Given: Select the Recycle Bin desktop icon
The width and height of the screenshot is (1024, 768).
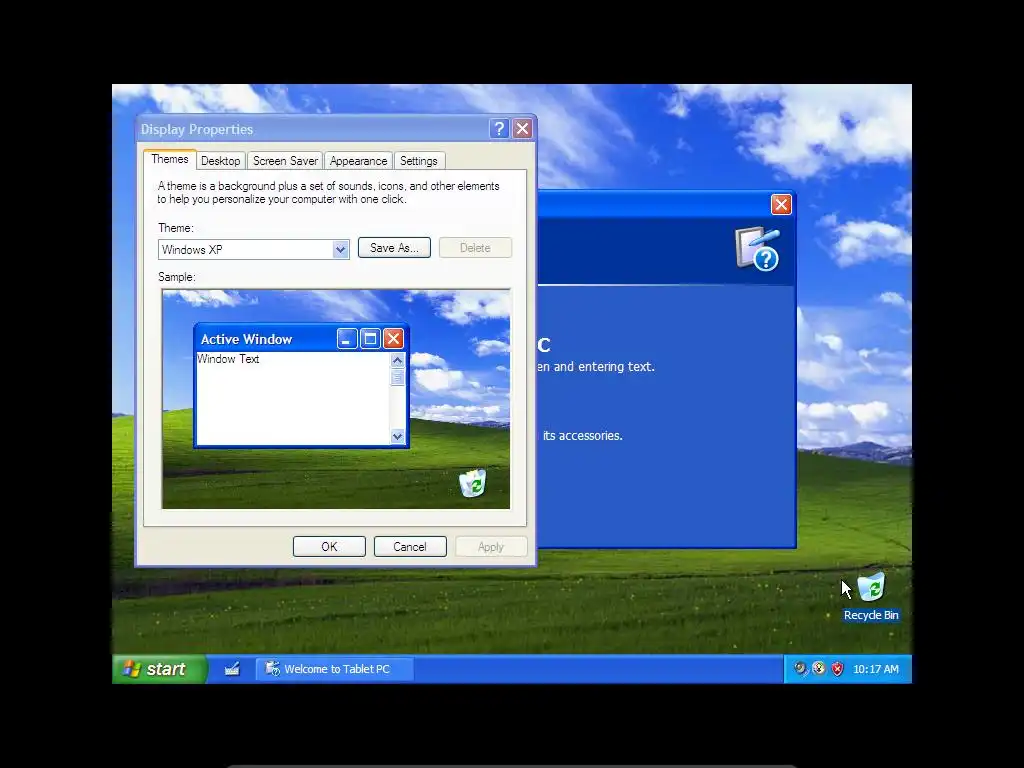Looking at the screenshot, I should point(871,597).
